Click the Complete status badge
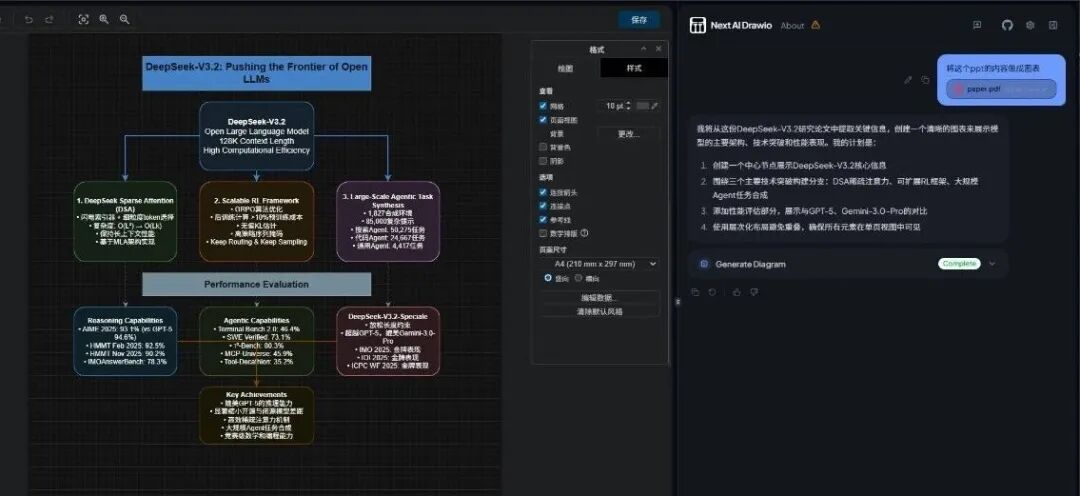Image resolution: width=1080 pixels, height=496 pixels. click(959, 264)
